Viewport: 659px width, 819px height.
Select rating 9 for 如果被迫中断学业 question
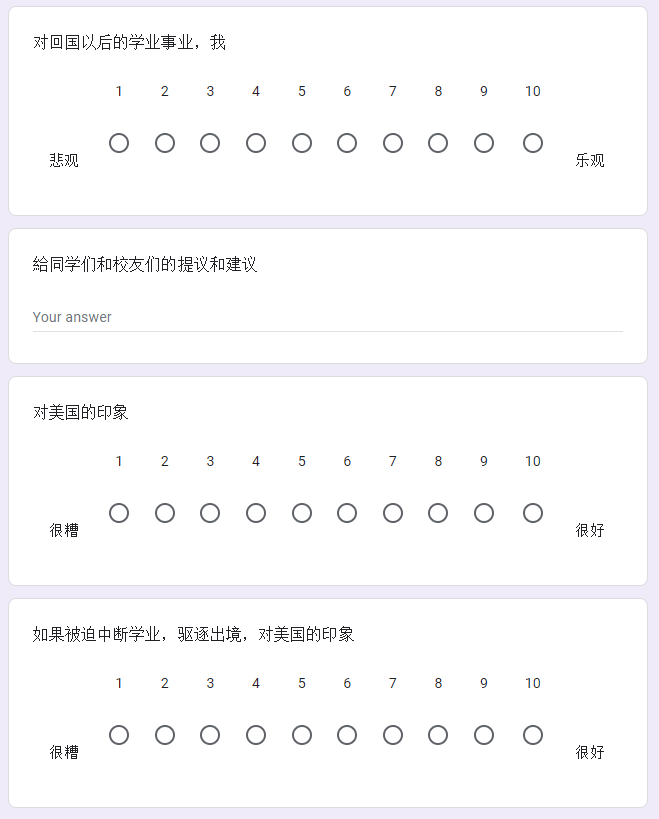pos(484,735)
